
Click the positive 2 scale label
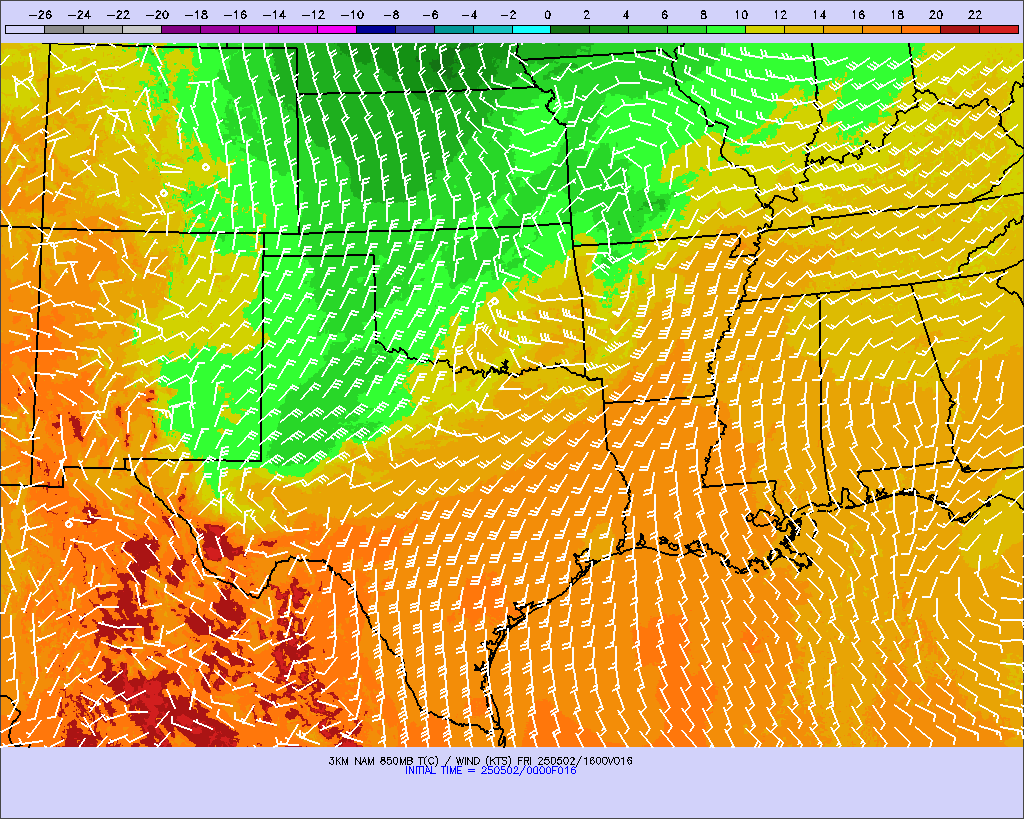click(x=586, y=15)
